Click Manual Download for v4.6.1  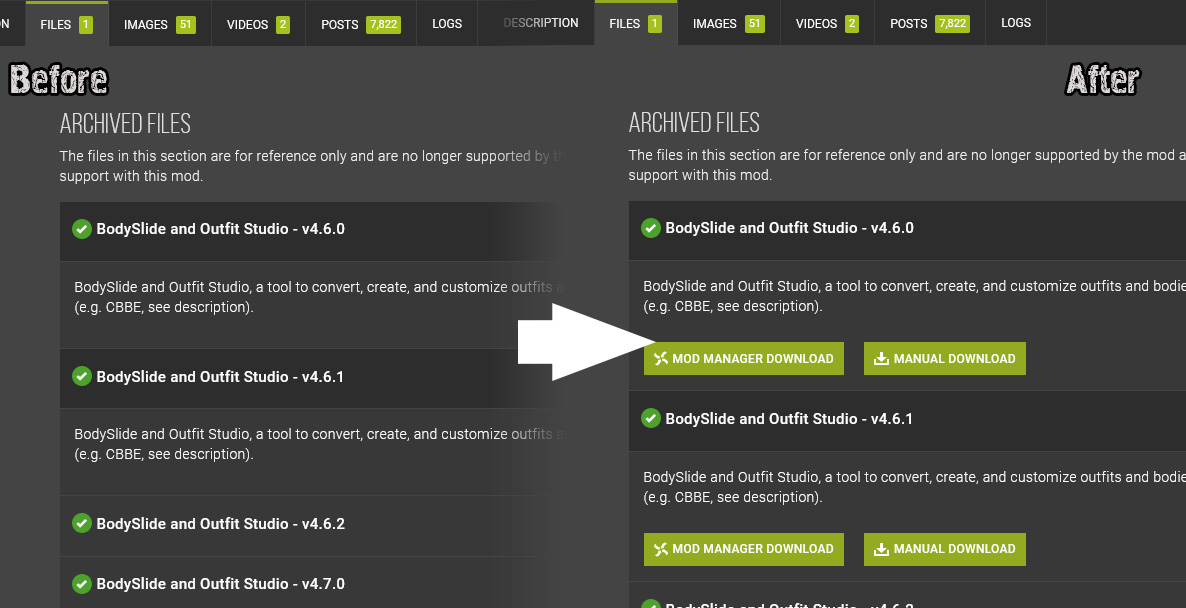pyautogui.click(x=945, y=549)
